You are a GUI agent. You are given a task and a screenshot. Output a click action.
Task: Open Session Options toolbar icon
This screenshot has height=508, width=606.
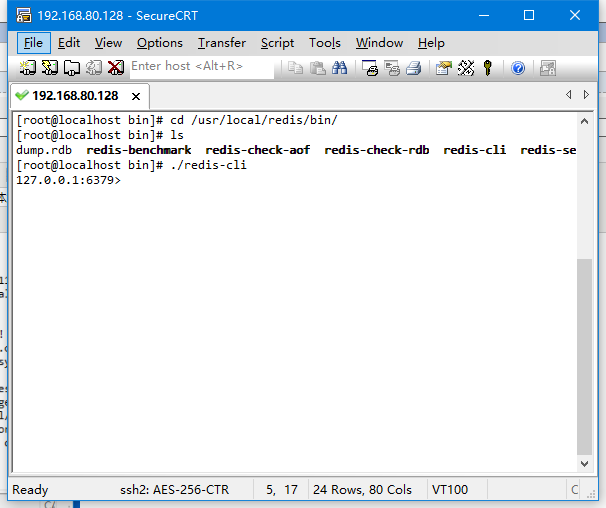444,68
